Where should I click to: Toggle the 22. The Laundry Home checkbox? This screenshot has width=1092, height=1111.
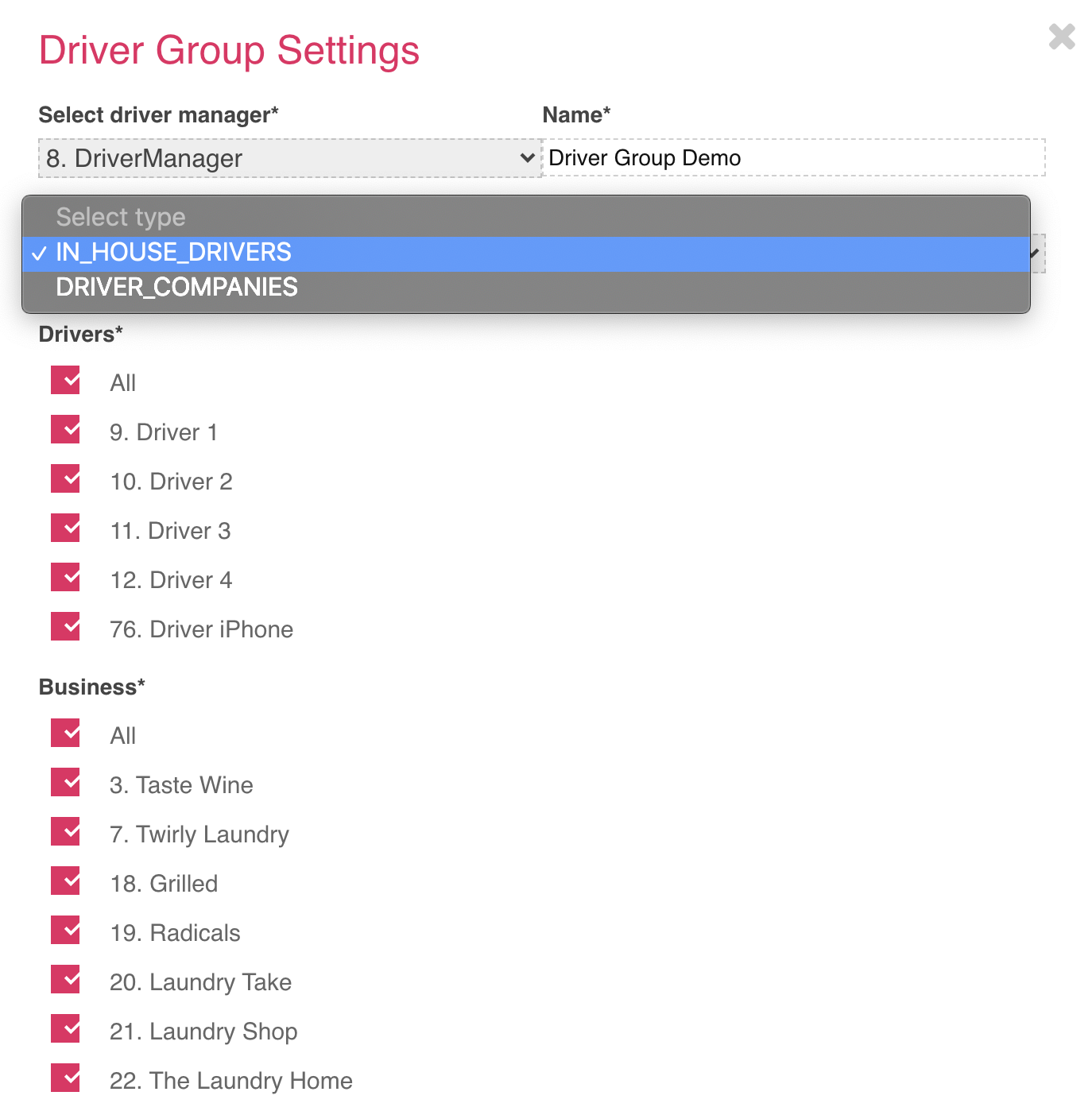pos(66,1078)
